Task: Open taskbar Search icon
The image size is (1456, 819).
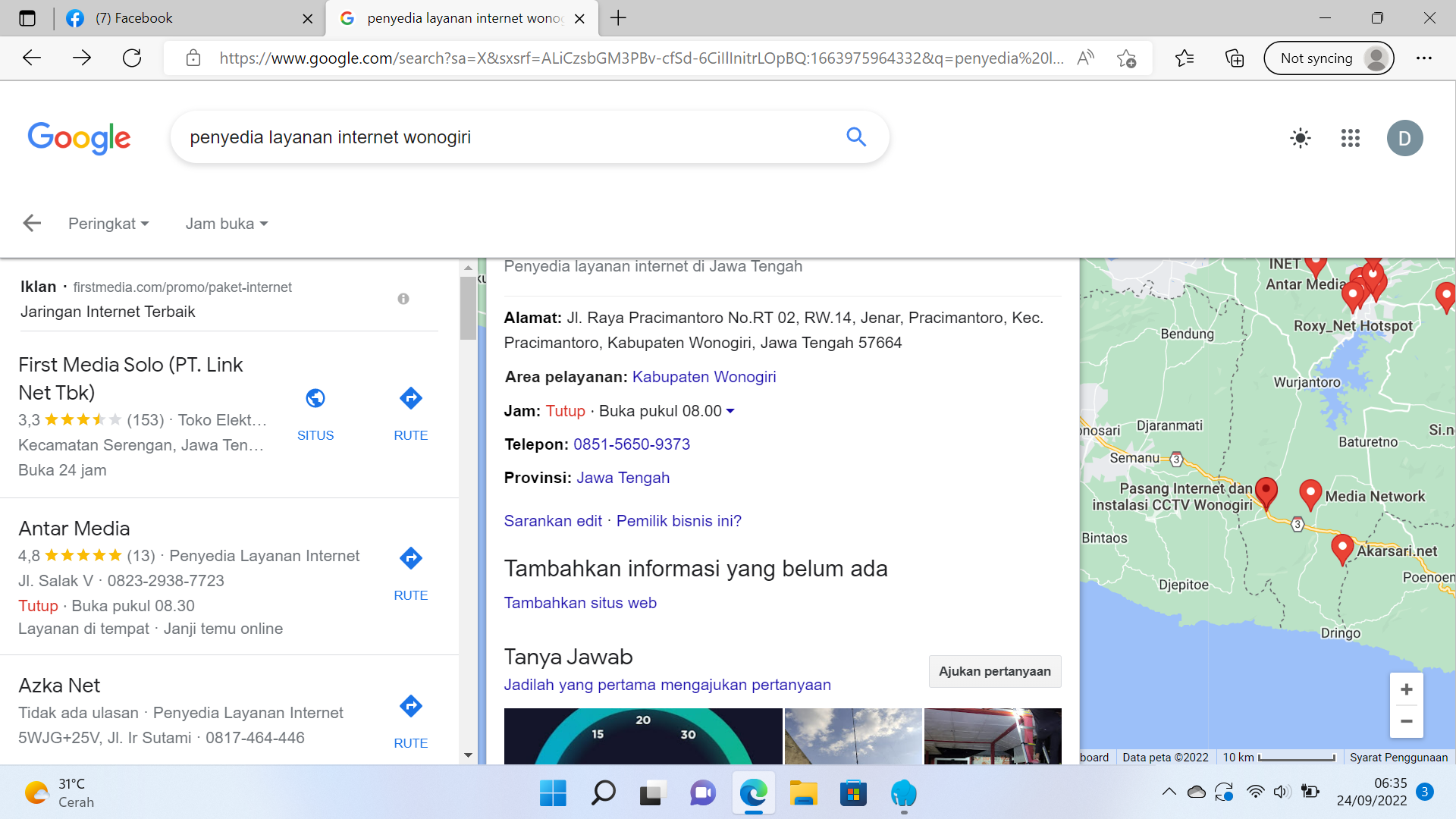Action: click(x=603, y=793)
